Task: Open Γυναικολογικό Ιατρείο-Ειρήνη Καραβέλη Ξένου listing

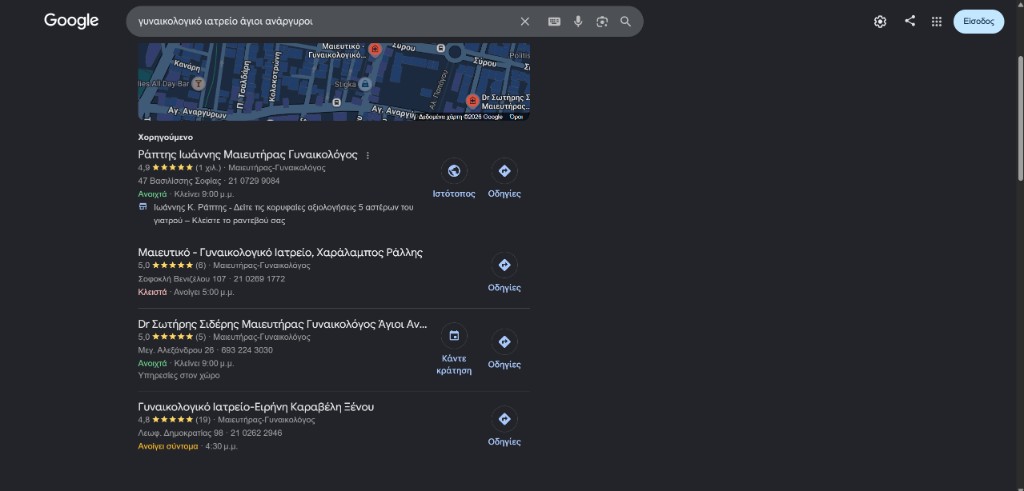Action: click(x=256, y=407)
